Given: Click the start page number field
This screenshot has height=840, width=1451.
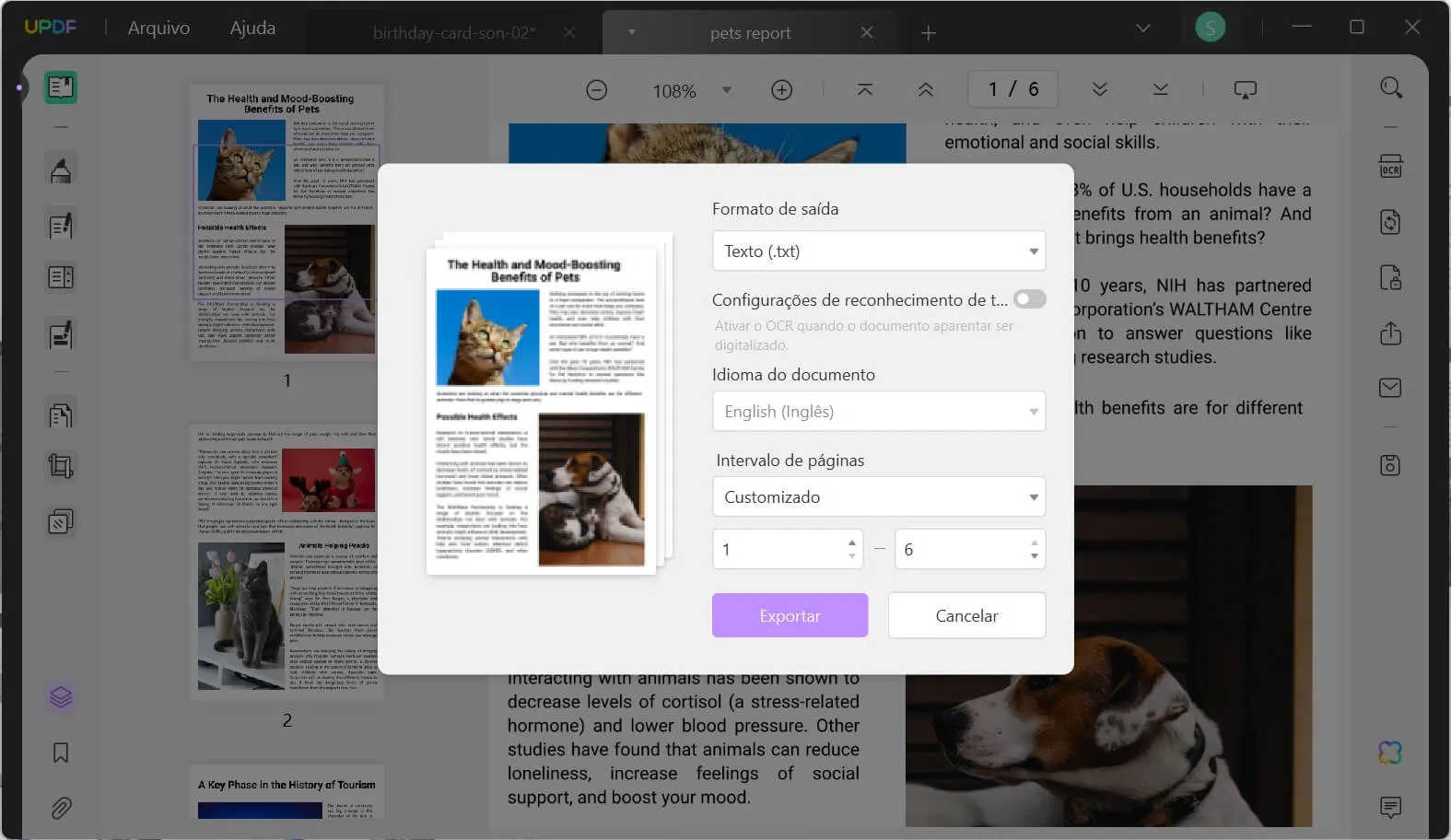Looking at the screenshot, I should 788,549.
